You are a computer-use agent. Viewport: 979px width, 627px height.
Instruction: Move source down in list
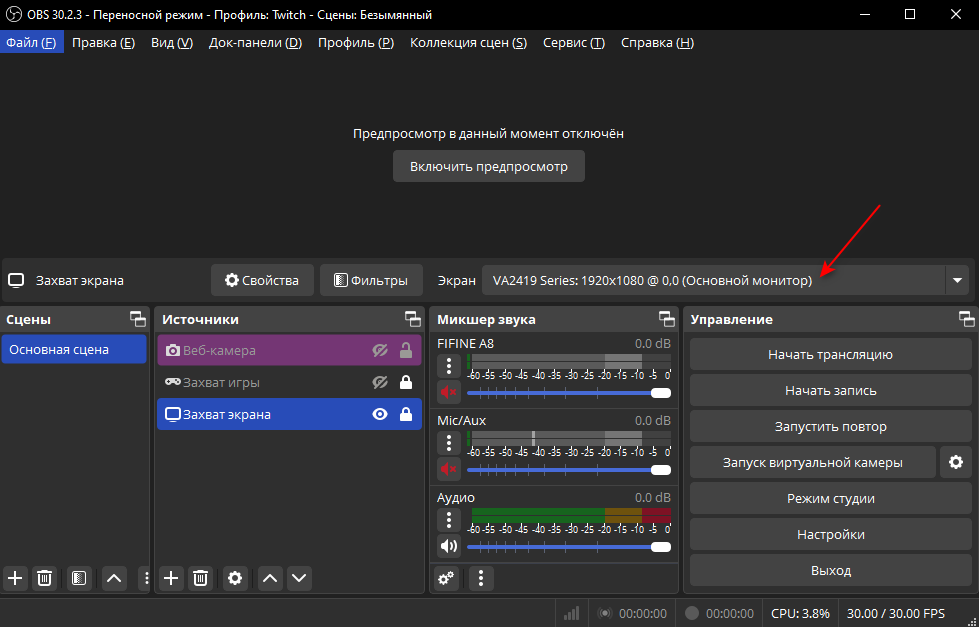[299, 578]
